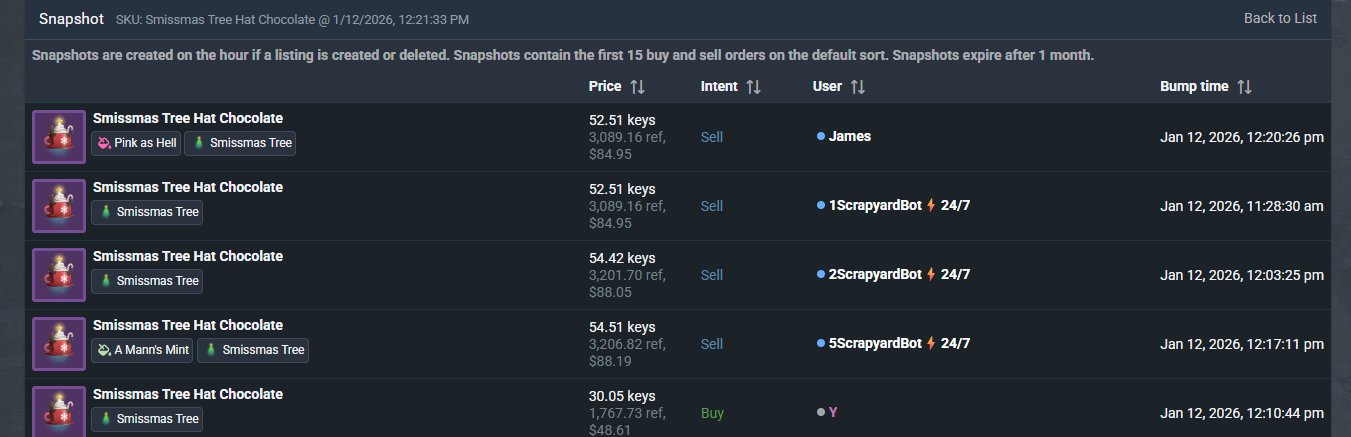Go Back to List
This screenshot has height=437, width=1351.
click(x=1280, y=18)
